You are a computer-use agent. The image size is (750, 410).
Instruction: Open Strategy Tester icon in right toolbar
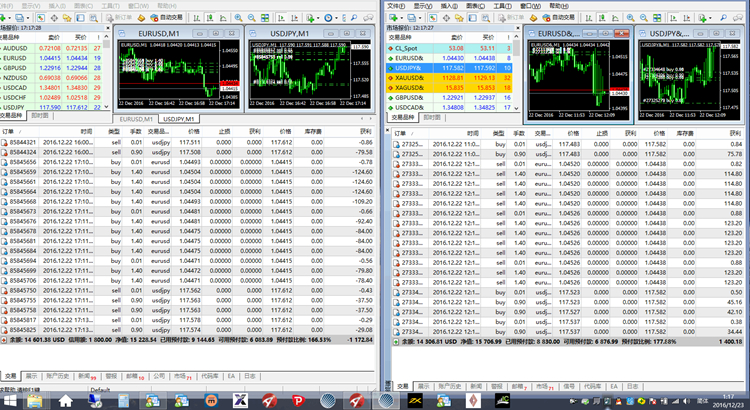[485, 18]
